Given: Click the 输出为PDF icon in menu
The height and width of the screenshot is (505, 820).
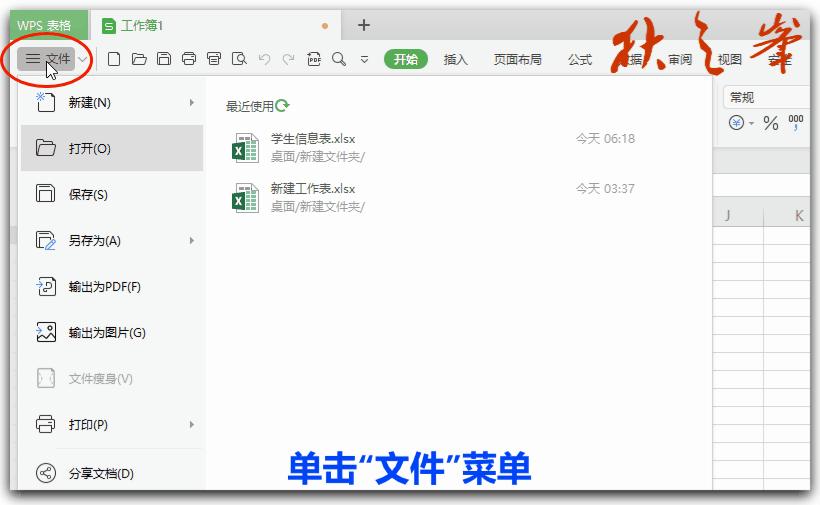Looking at the screenshot, I should (45, 286).
